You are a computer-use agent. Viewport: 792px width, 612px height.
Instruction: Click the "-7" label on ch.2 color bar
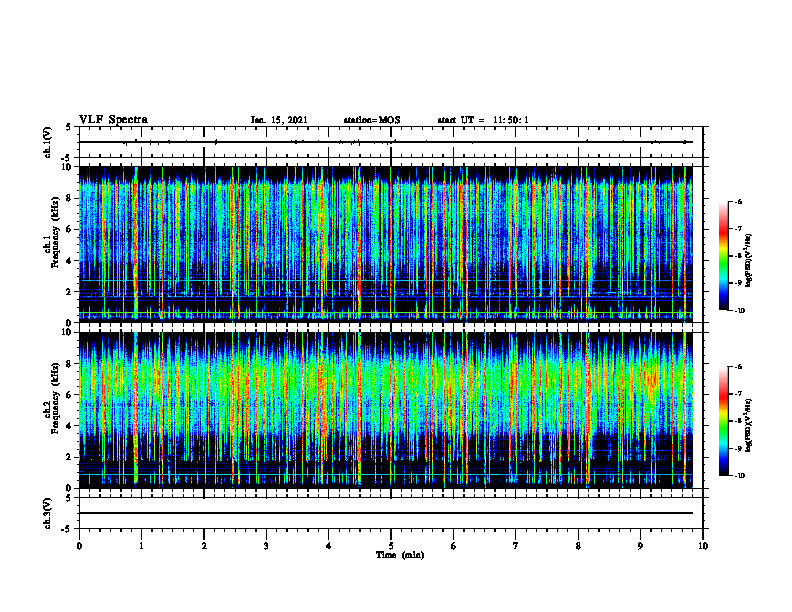point(739,394)
